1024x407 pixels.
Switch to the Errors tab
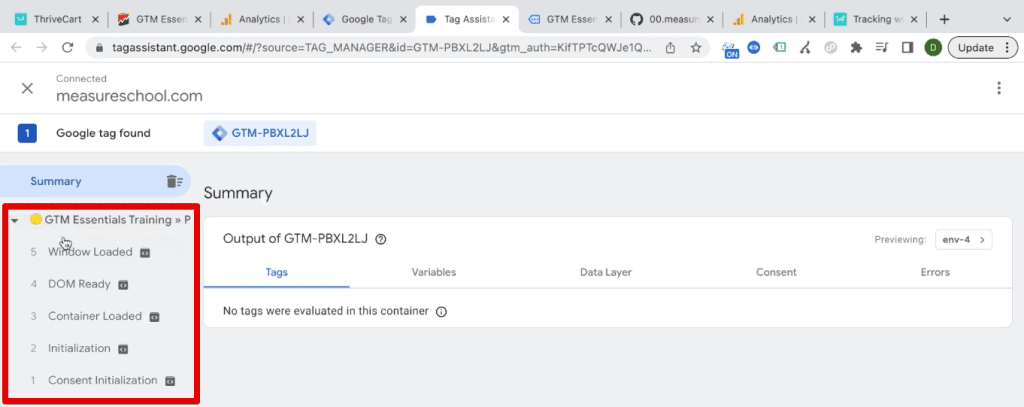(935, 272)
